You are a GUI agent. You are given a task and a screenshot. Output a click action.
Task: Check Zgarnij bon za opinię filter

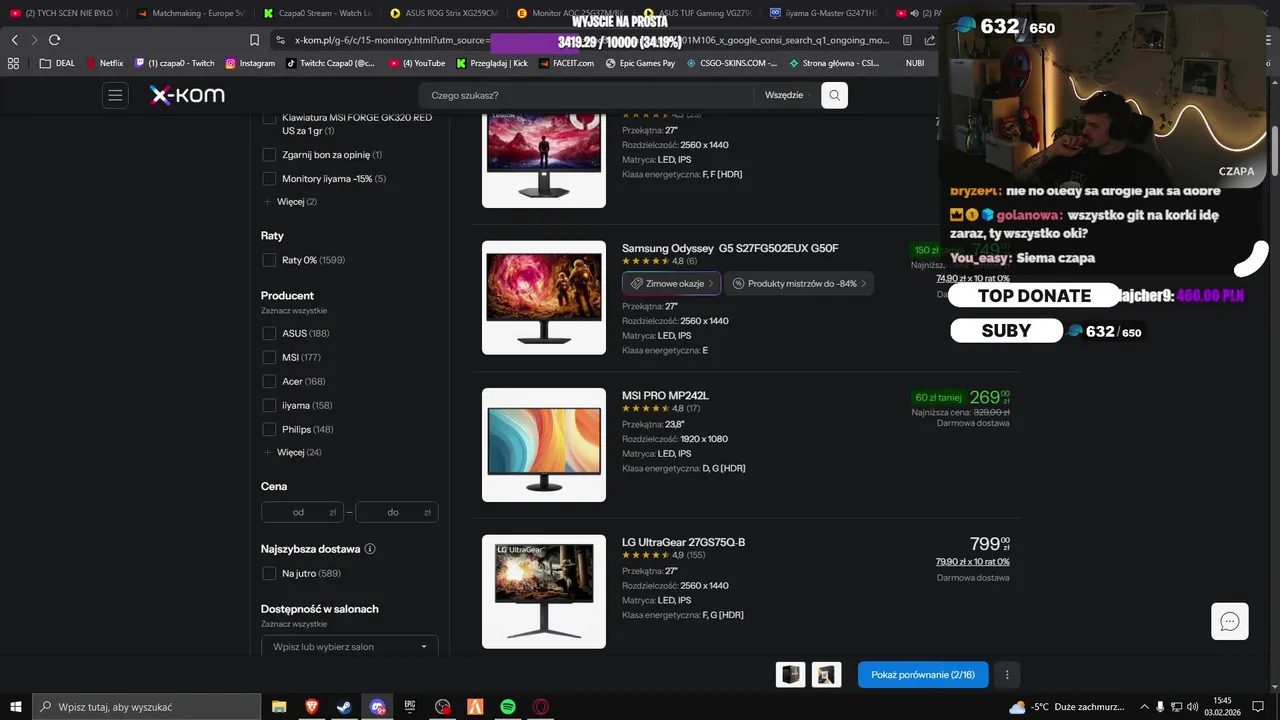tap(269, 155)
